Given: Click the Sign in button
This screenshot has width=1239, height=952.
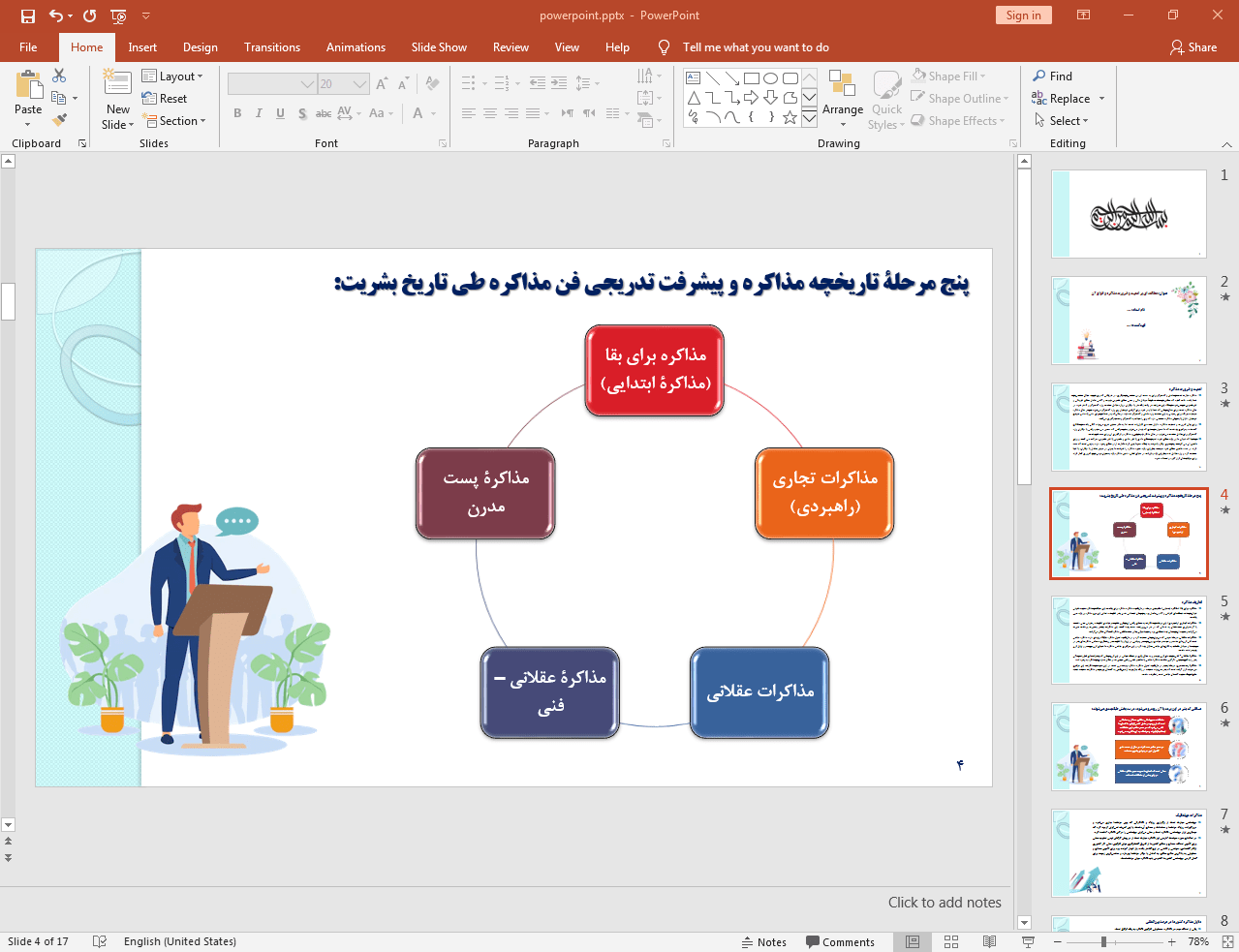Looking at the screenshot, I should [x=1023, y=15].
